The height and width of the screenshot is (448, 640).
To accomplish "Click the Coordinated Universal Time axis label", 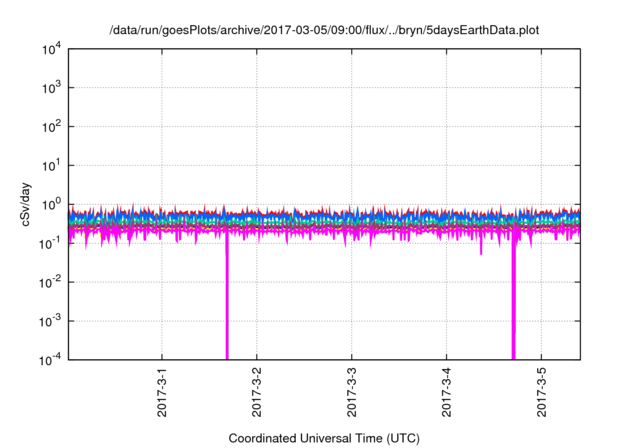I will [x=324, y=438].
